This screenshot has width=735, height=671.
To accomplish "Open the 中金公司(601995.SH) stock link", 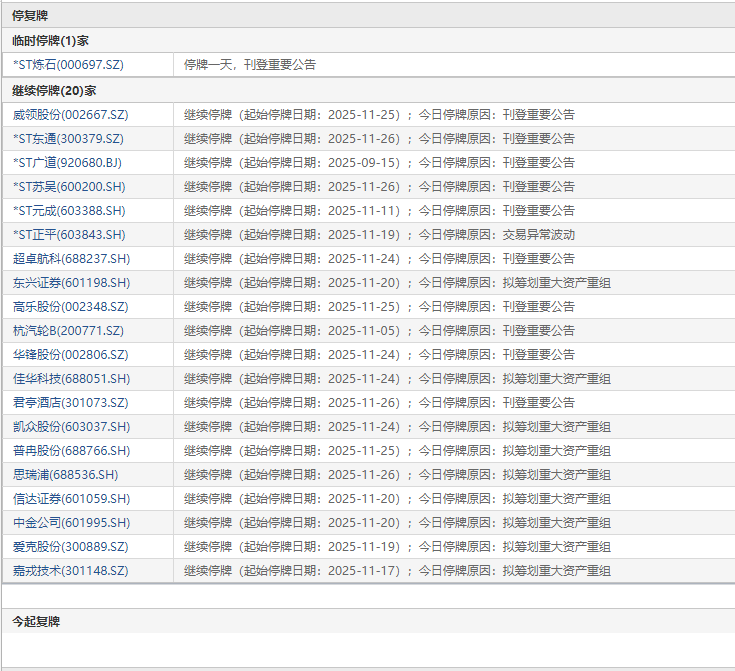I will click(71, 522).
